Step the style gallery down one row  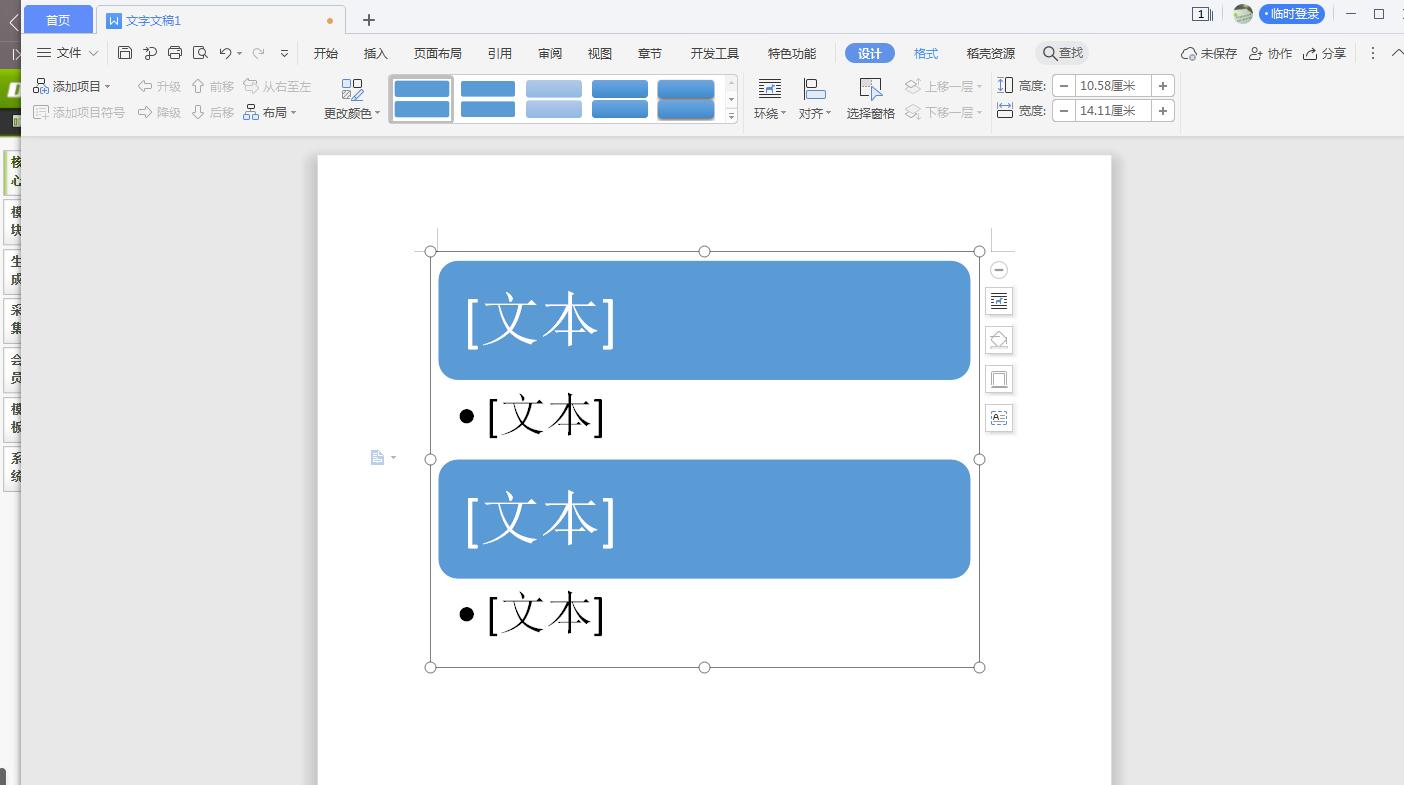[x=732, y=99]
